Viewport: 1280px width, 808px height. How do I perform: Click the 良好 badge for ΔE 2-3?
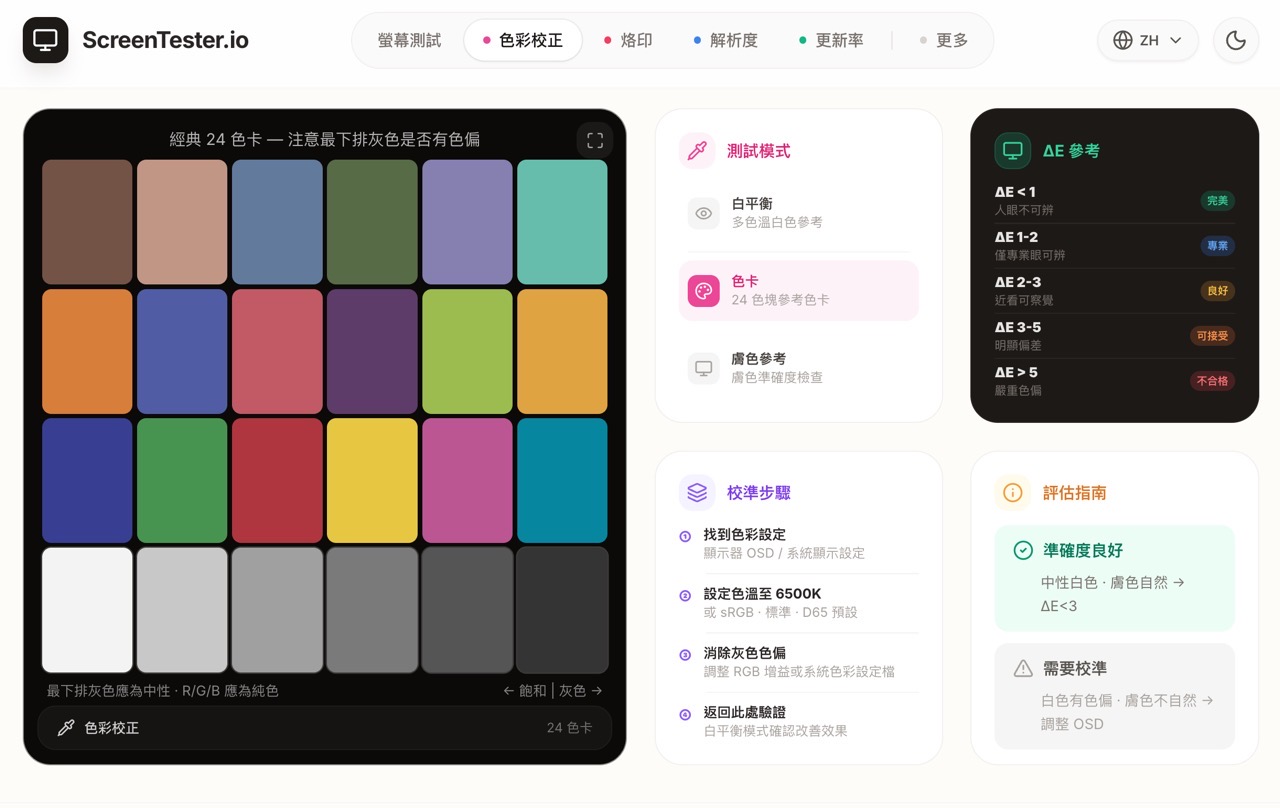1217,290
